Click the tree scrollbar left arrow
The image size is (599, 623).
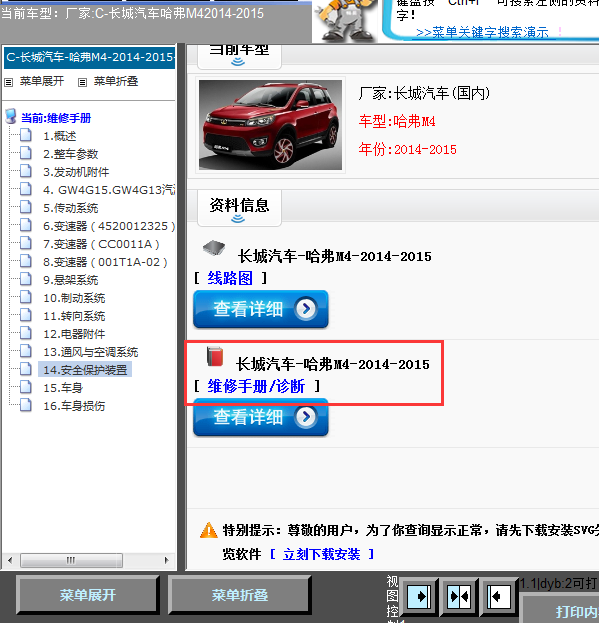pyautogui.click(x=10, y=561)
